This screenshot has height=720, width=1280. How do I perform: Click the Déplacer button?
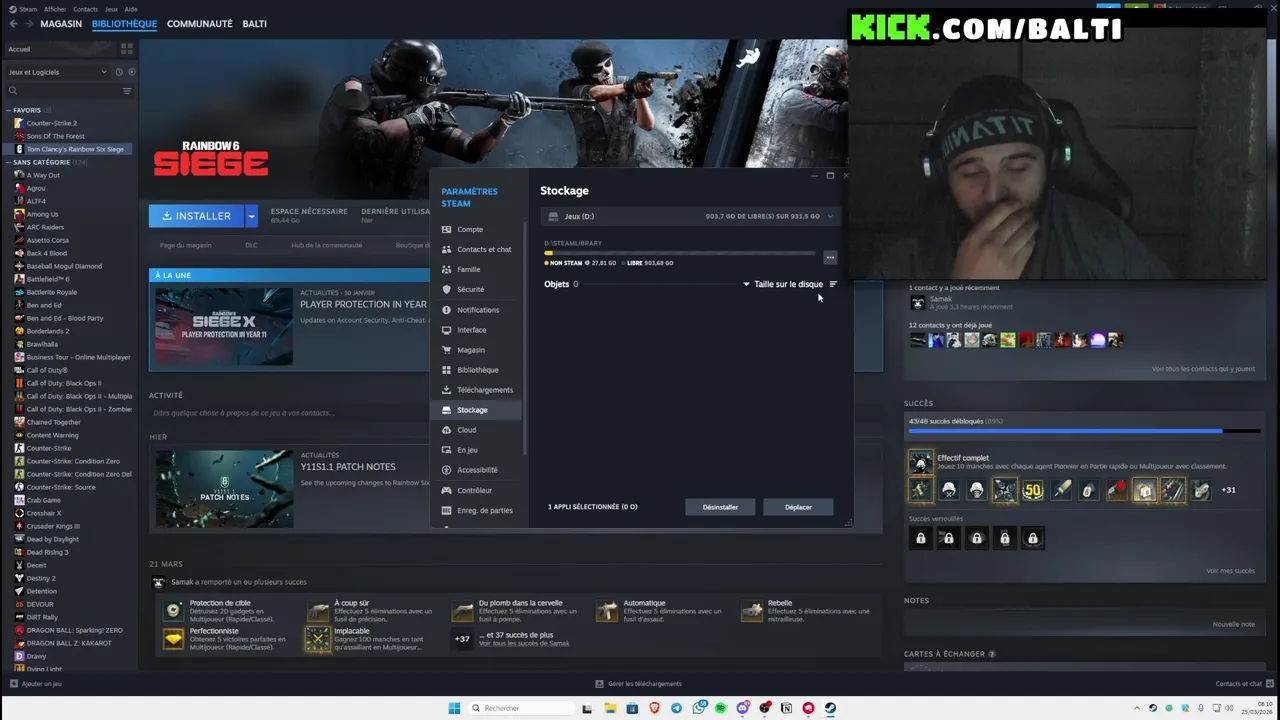(798, 507)
